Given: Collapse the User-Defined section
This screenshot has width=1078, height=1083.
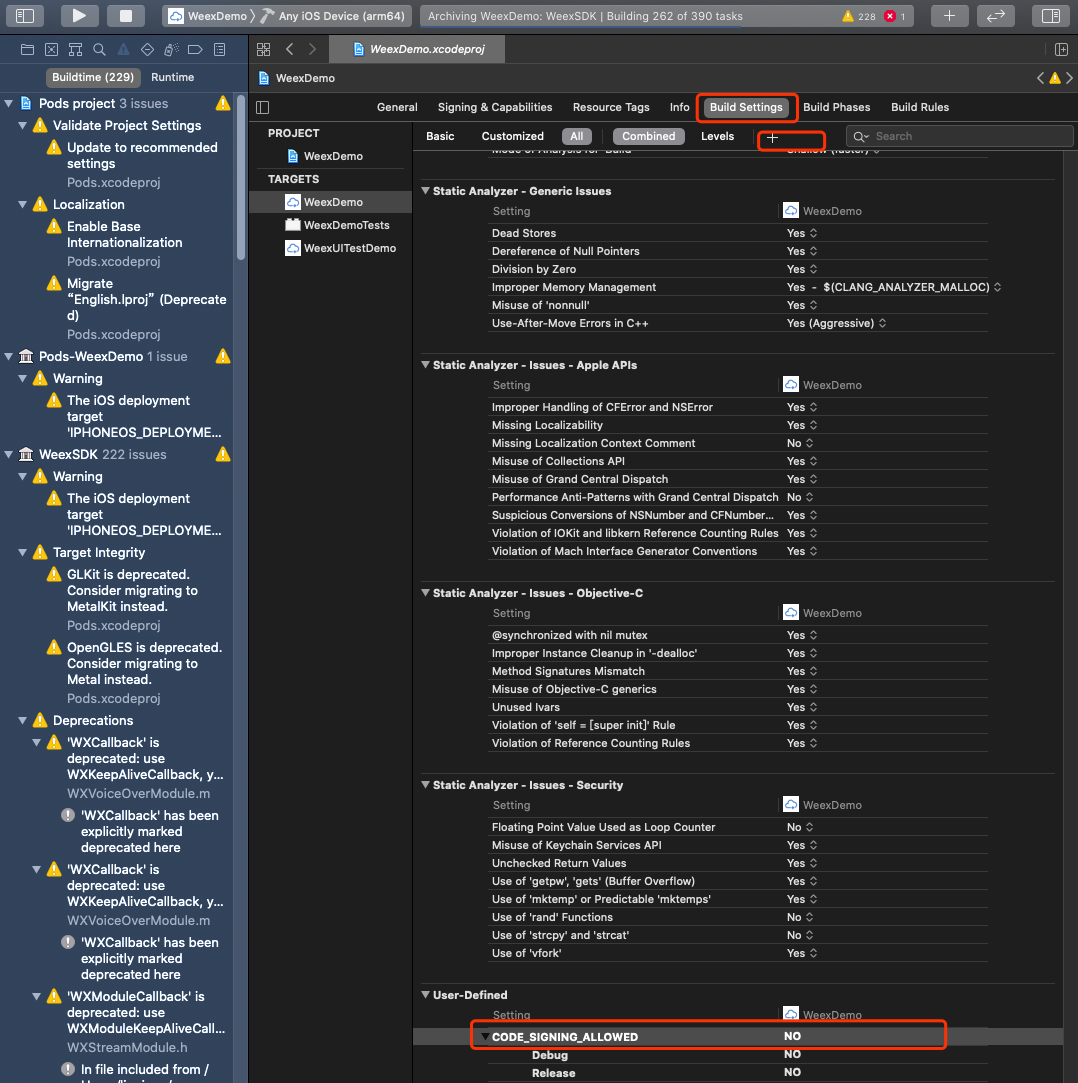Looking at the screenshot, I should pyautogui.click(x=425, y=995).
